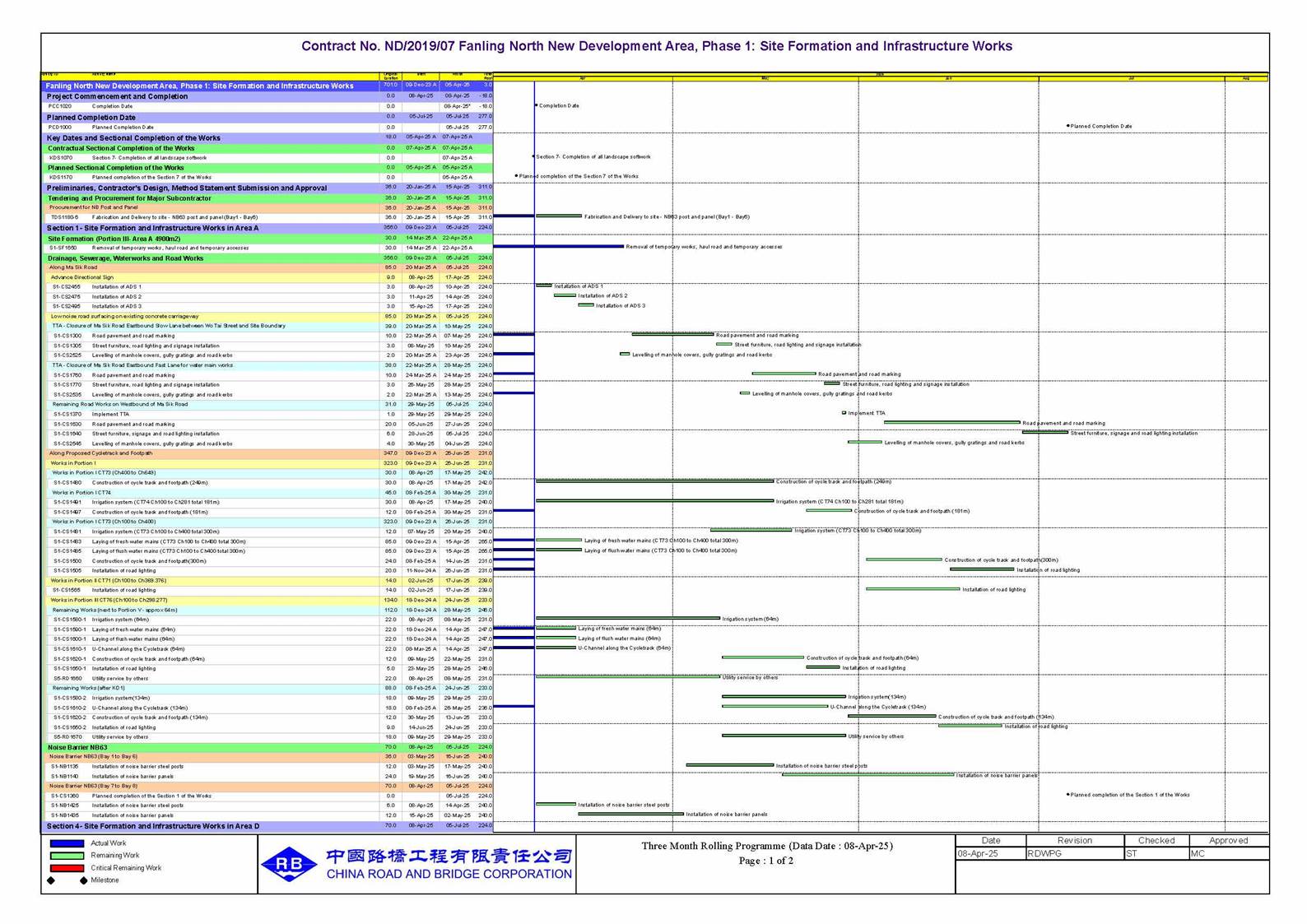Select the Implement TTA bar in the chart

pyautogui.click(x=844, y=413)
